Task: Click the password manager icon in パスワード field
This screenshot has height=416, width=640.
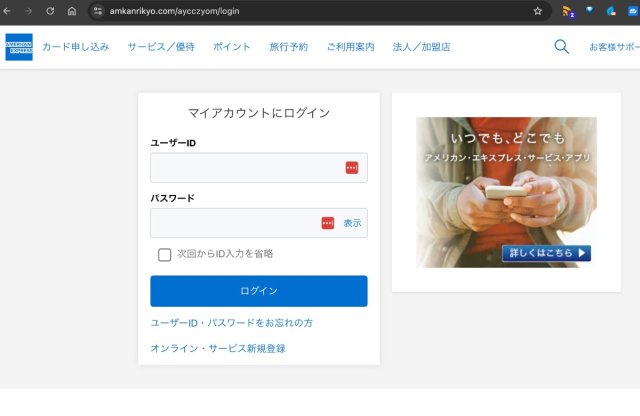Action: (x=328, y=223)
